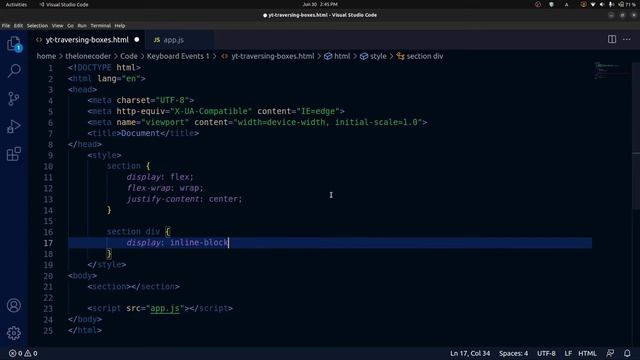Place cursor on 'display: flex;' line
This screenshot has width=640, height=360.
160,177
